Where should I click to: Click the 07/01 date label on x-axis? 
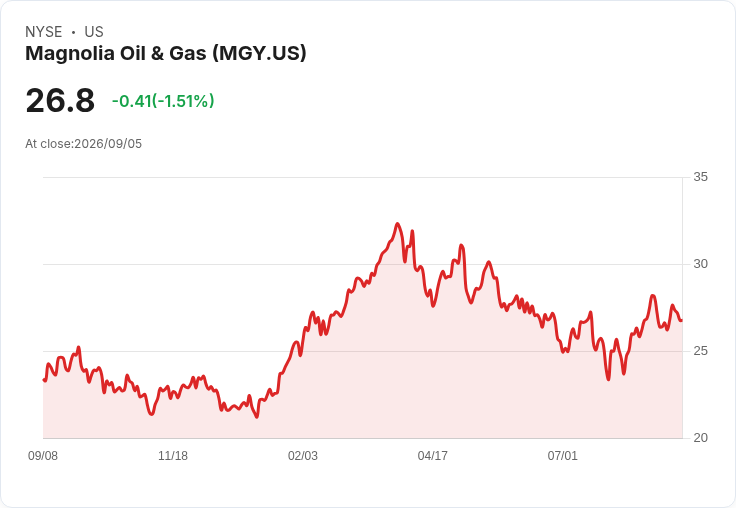(562, 455)
